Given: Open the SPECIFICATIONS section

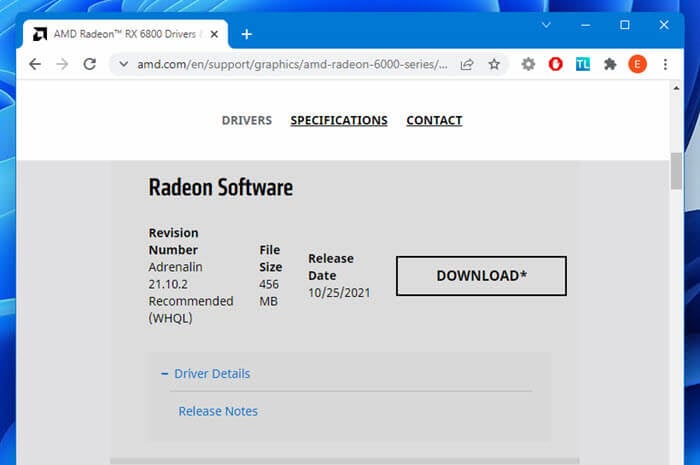Looking at the screenshot, I should click(339, 120).
